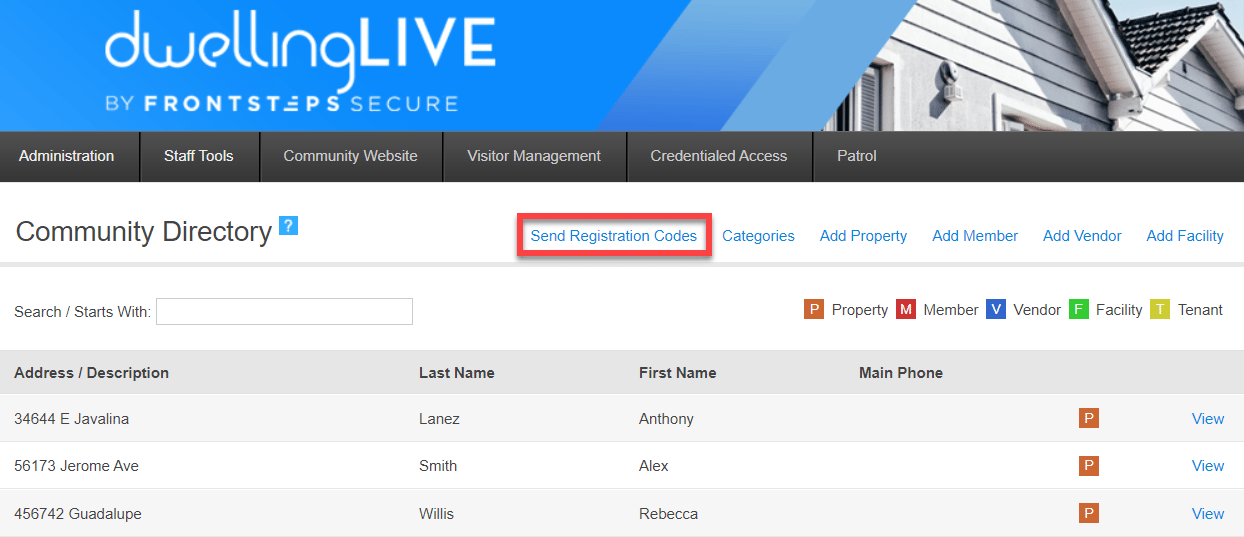View the 56173 Jerome Ave entry
1244x537 pixels.
(1208, 466)
